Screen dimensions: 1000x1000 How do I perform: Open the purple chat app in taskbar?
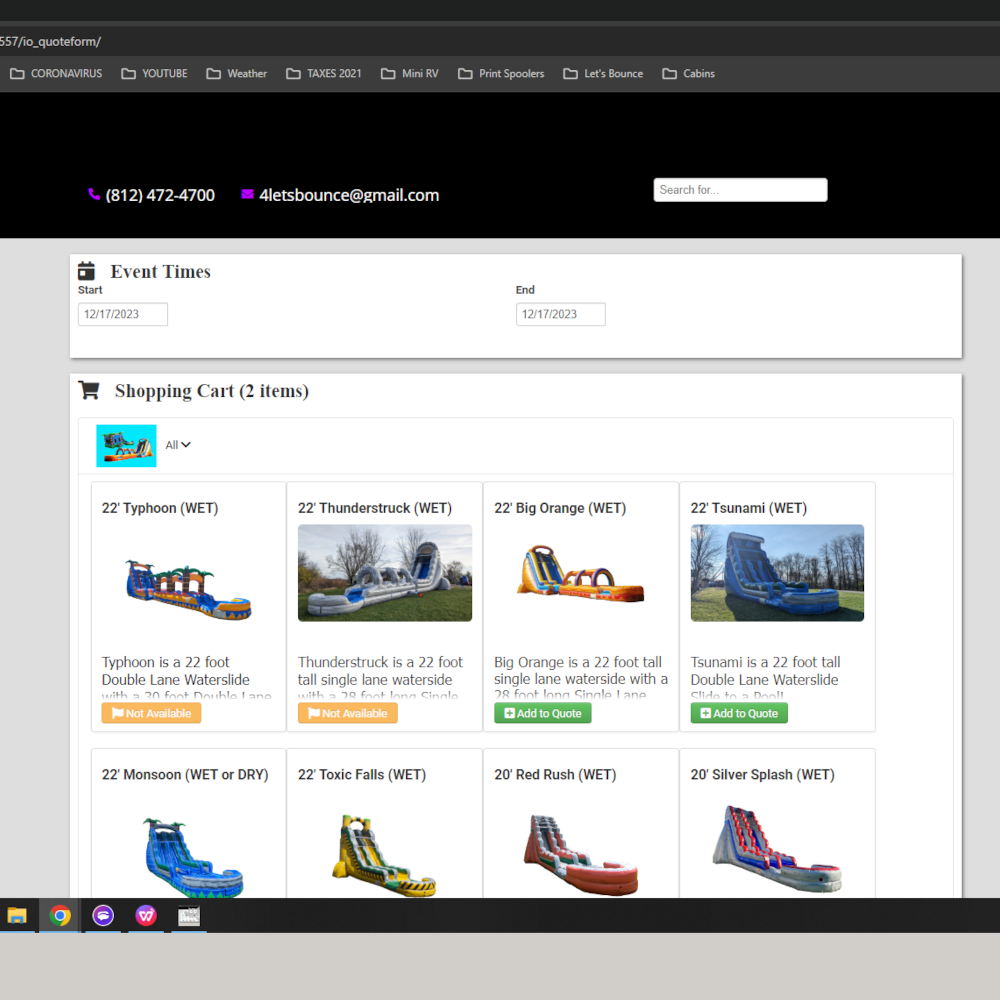coord(103,916)
